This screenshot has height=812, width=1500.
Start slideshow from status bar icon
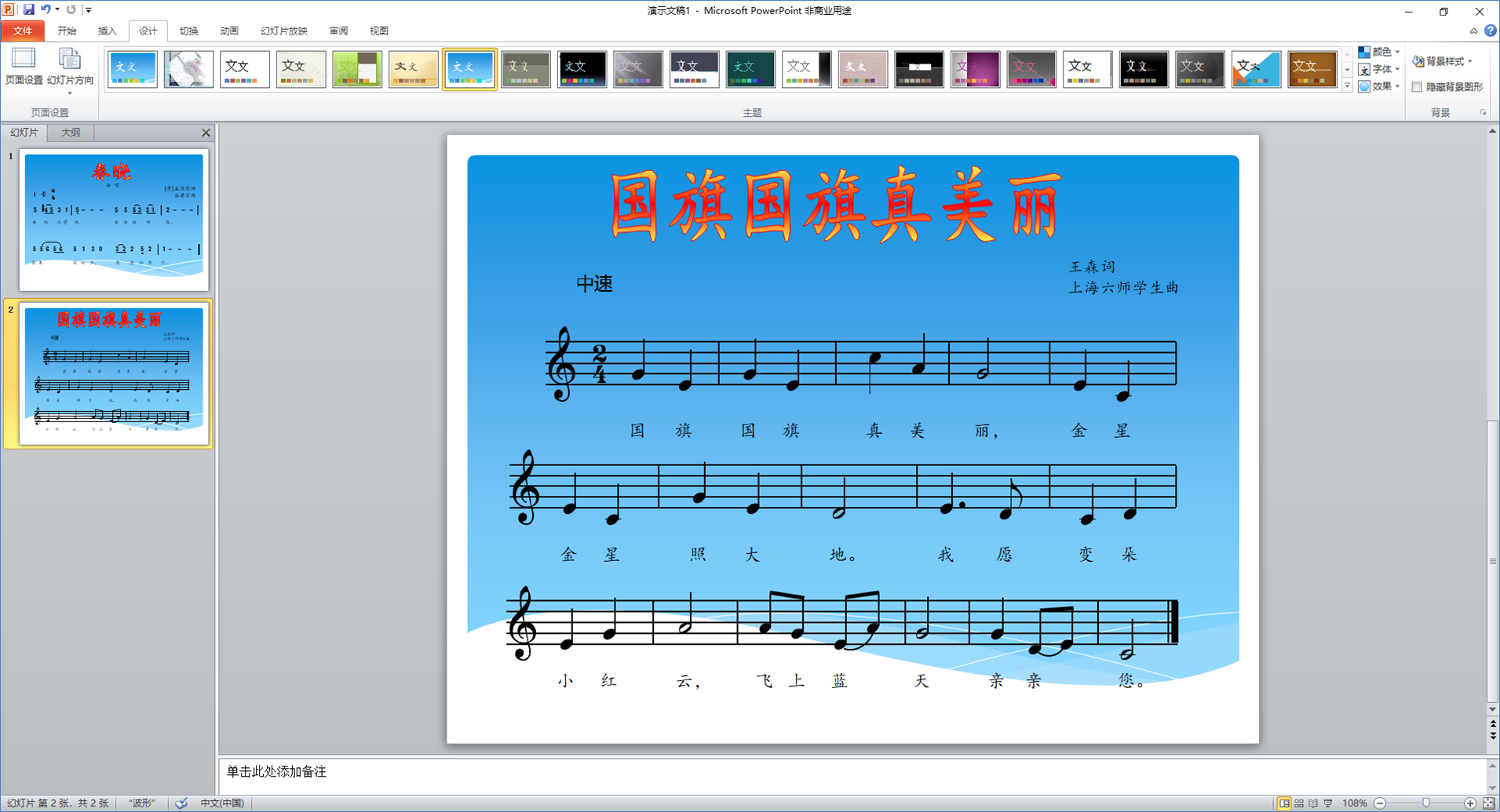coord(1328,803)
